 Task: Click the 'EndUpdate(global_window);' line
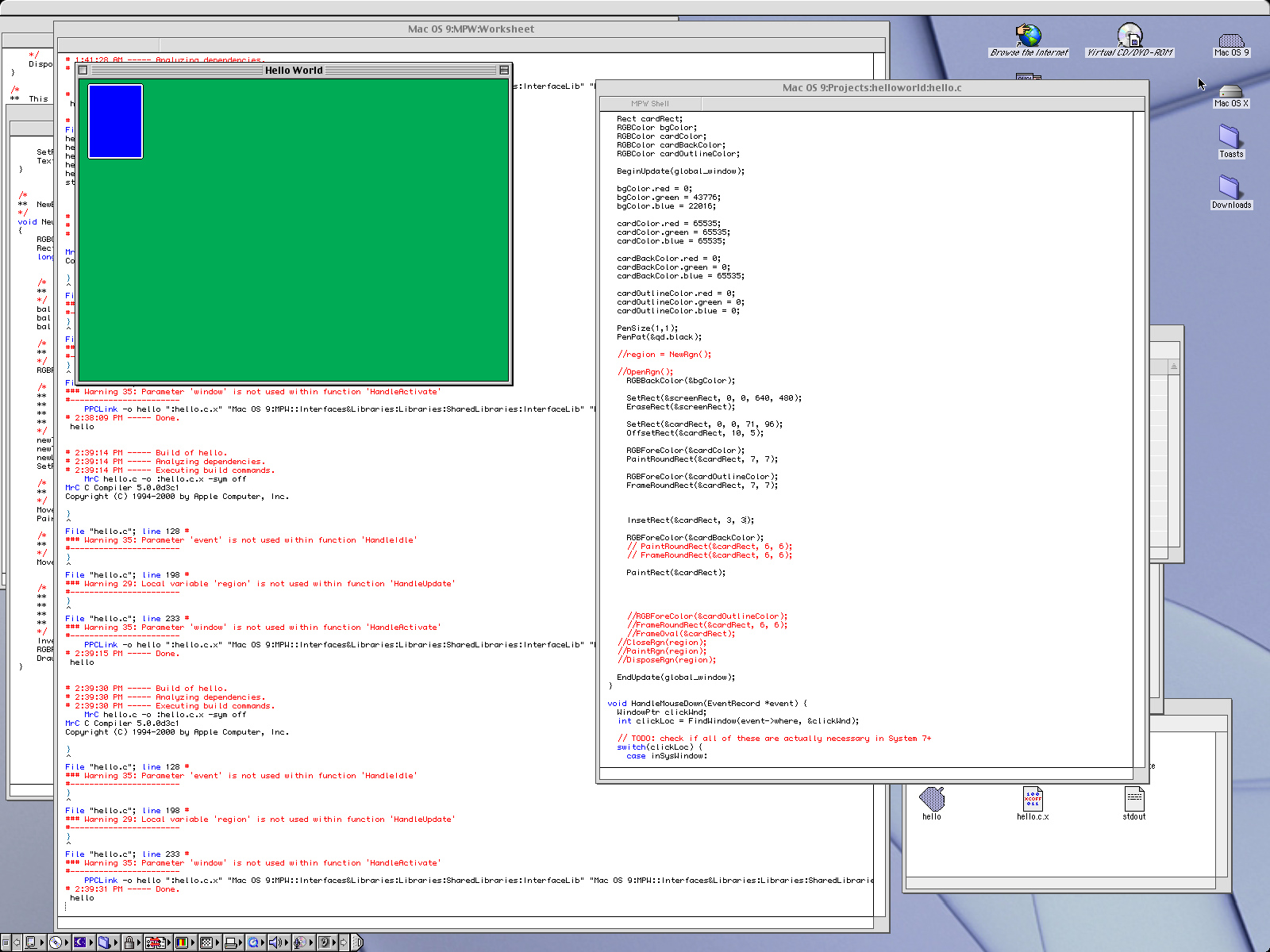pyautogui.click(x=675, y=678)
